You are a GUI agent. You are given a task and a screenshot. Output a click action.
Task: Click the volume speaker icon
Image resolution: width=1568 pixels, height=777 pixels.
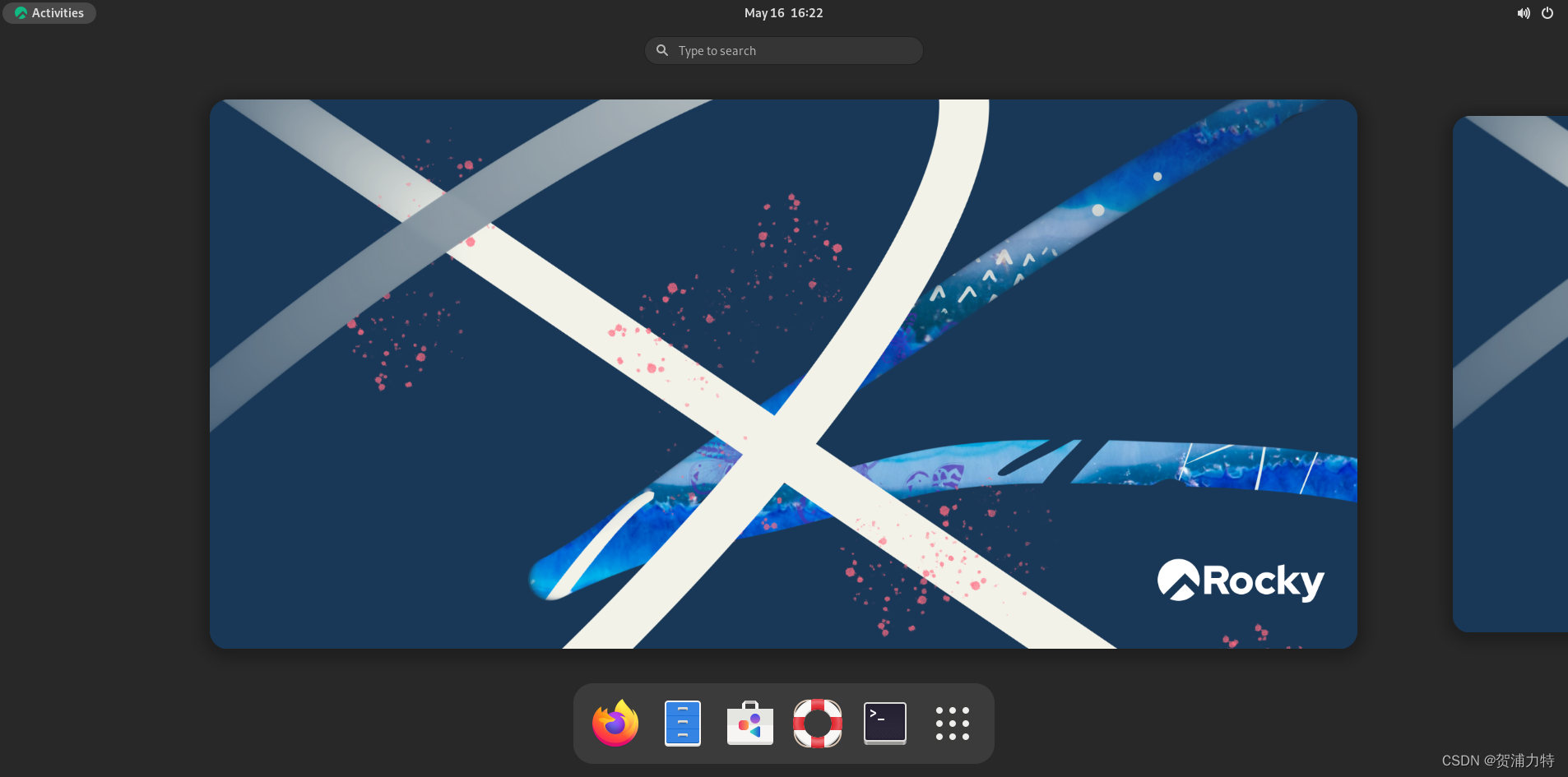[1524, 13]
